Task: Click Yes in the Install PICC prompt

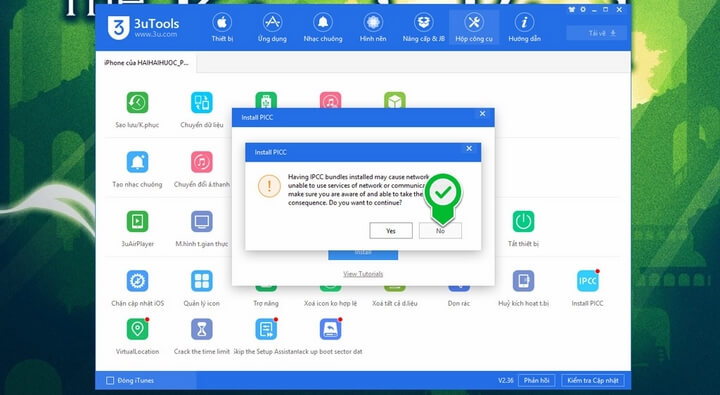Action: click(x=391, y=231)
